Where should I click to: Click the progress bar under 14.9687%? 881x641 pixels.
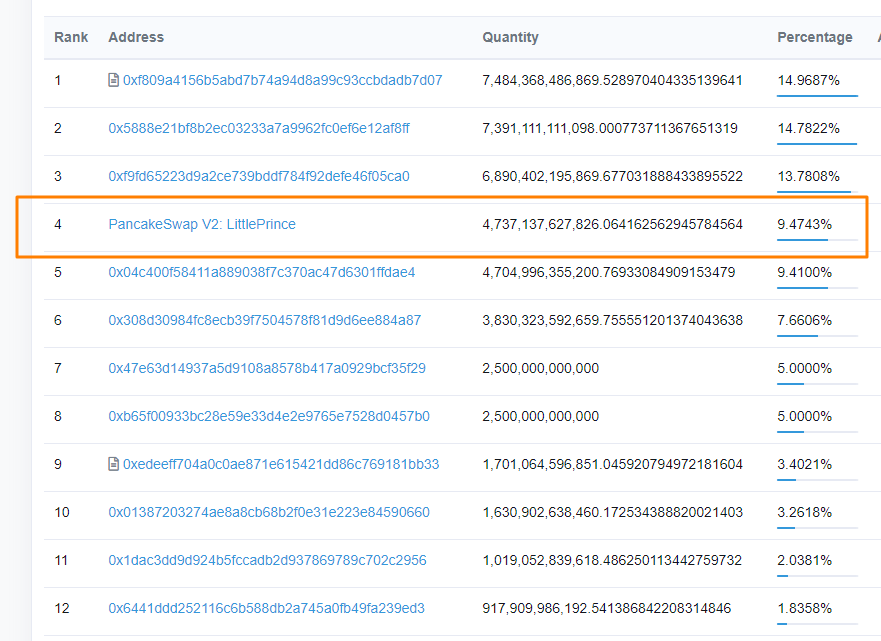818,96
